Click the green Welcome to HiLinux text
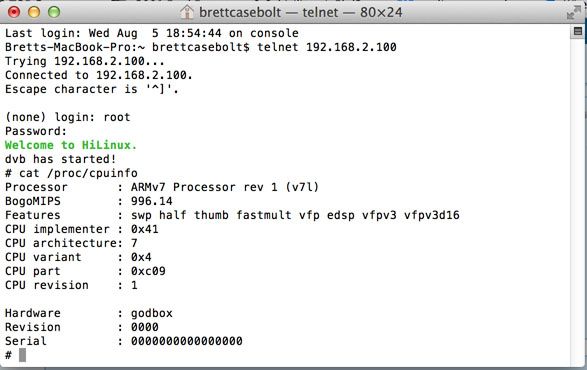Image resolution: width=587 pixels, height=370 pixels. [71, 145]
